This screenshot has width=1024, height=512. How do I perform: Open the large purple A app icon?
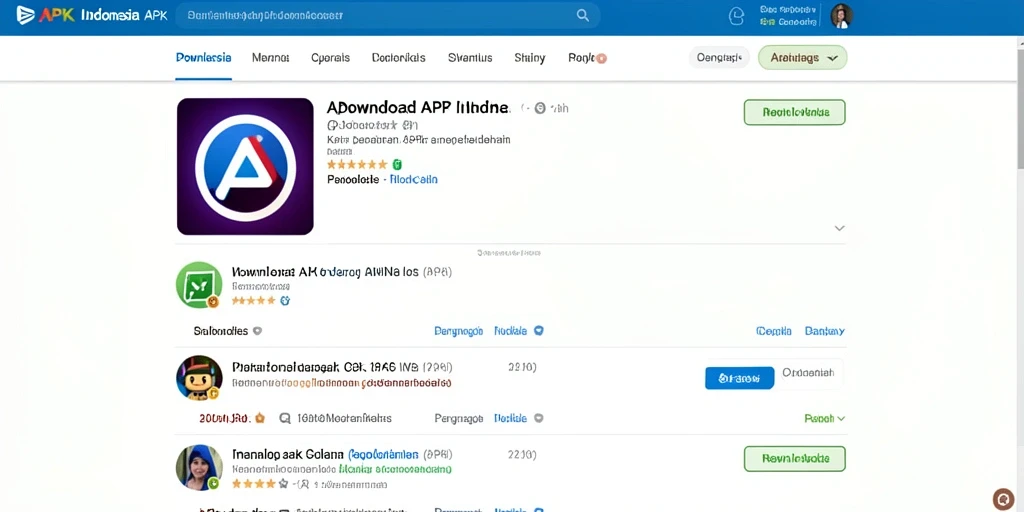pyautogui.click(x=245, y=167)
